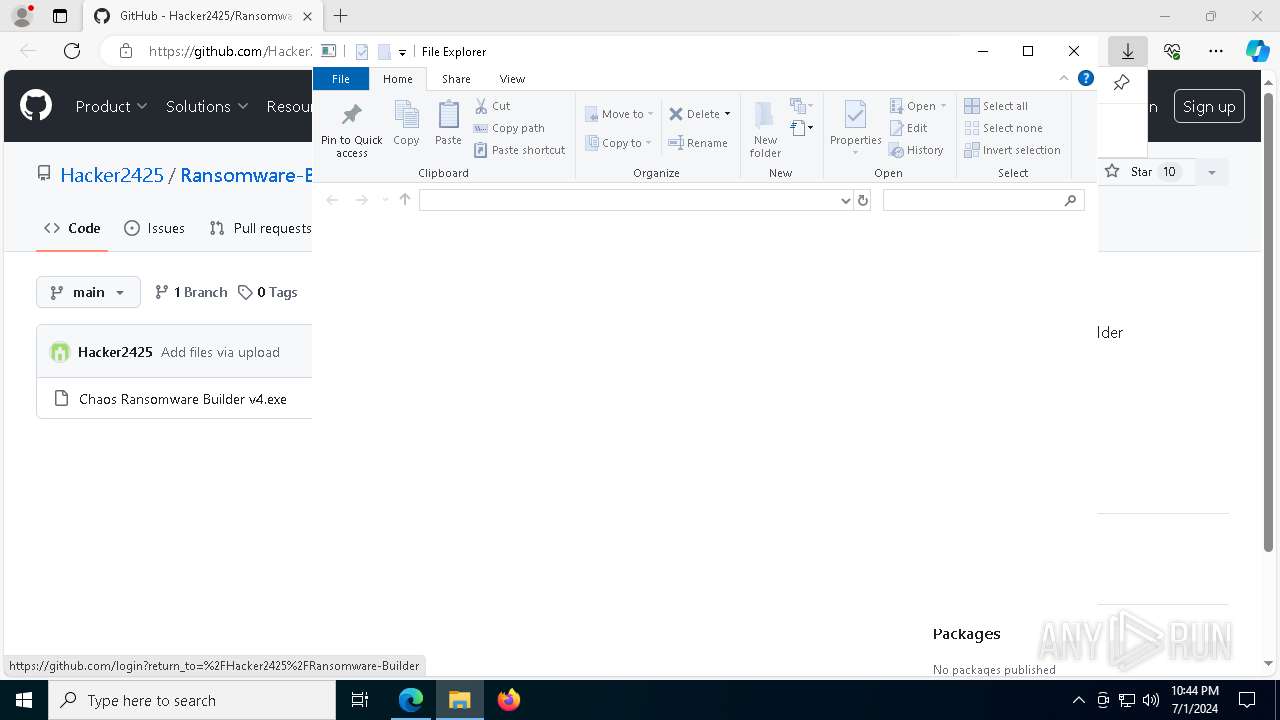Show file History from ribbon
This screenshot has width=1280, height=720.
(916, 150)
